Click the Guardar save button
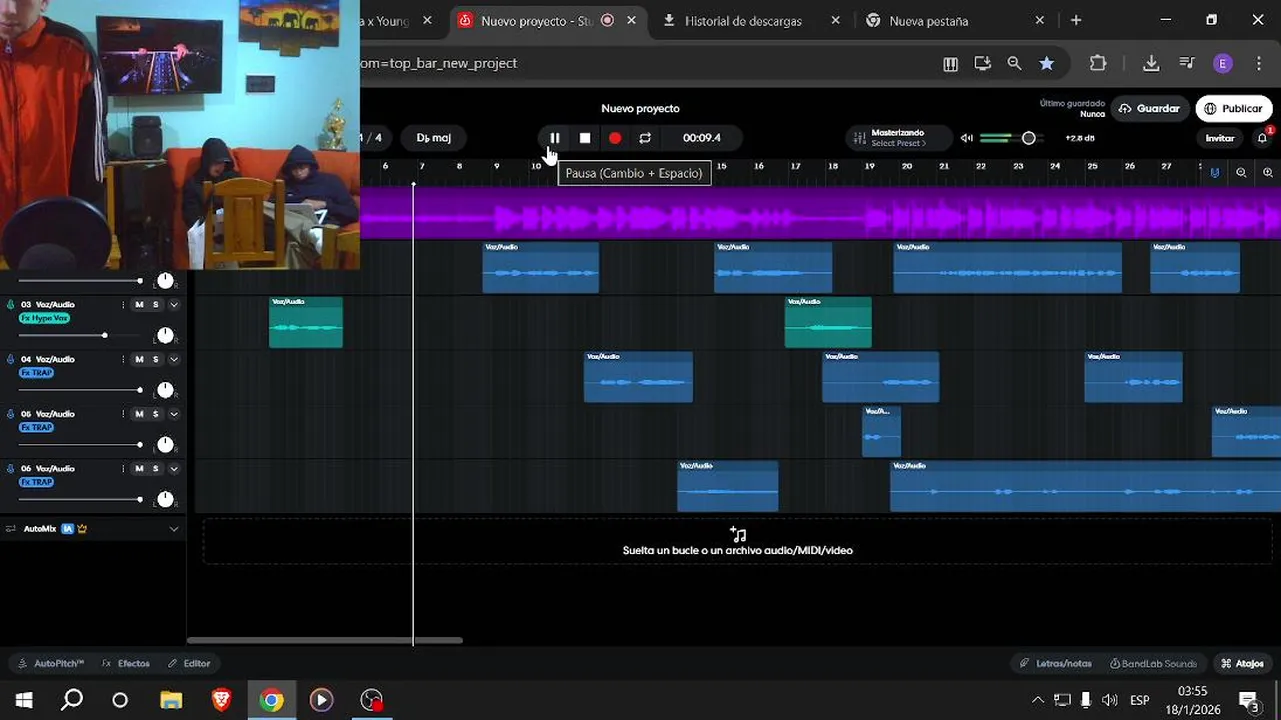The height and width of the screenshot is (720, 1281). point(1148,109)
